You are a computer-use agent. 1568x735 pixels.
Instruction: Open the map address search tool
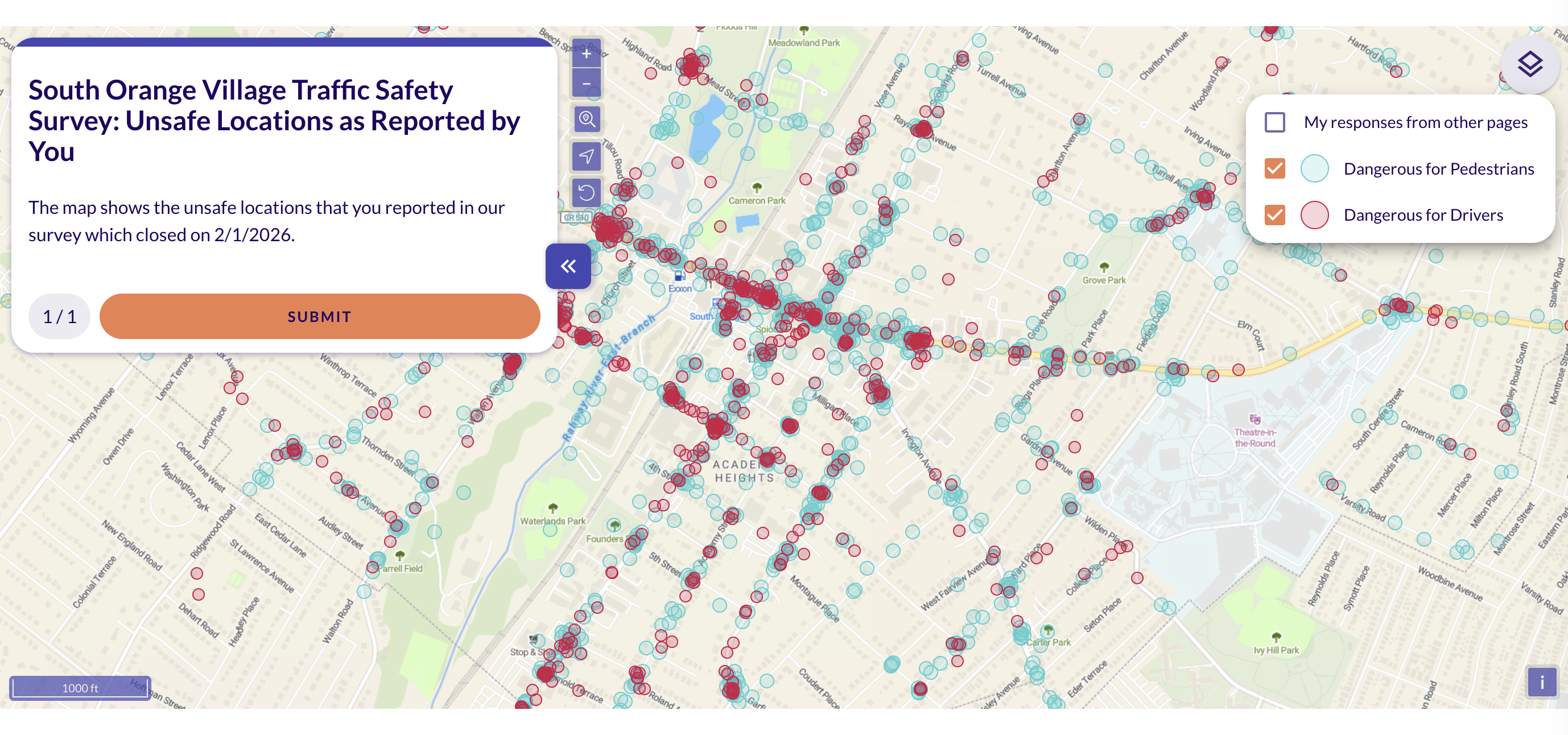pos(586,119)
